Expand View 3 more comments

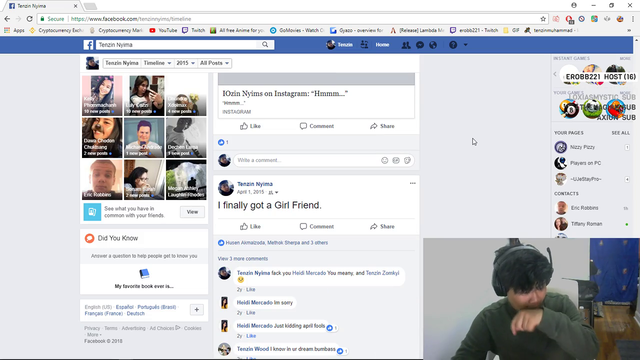[x=243, y=259]
